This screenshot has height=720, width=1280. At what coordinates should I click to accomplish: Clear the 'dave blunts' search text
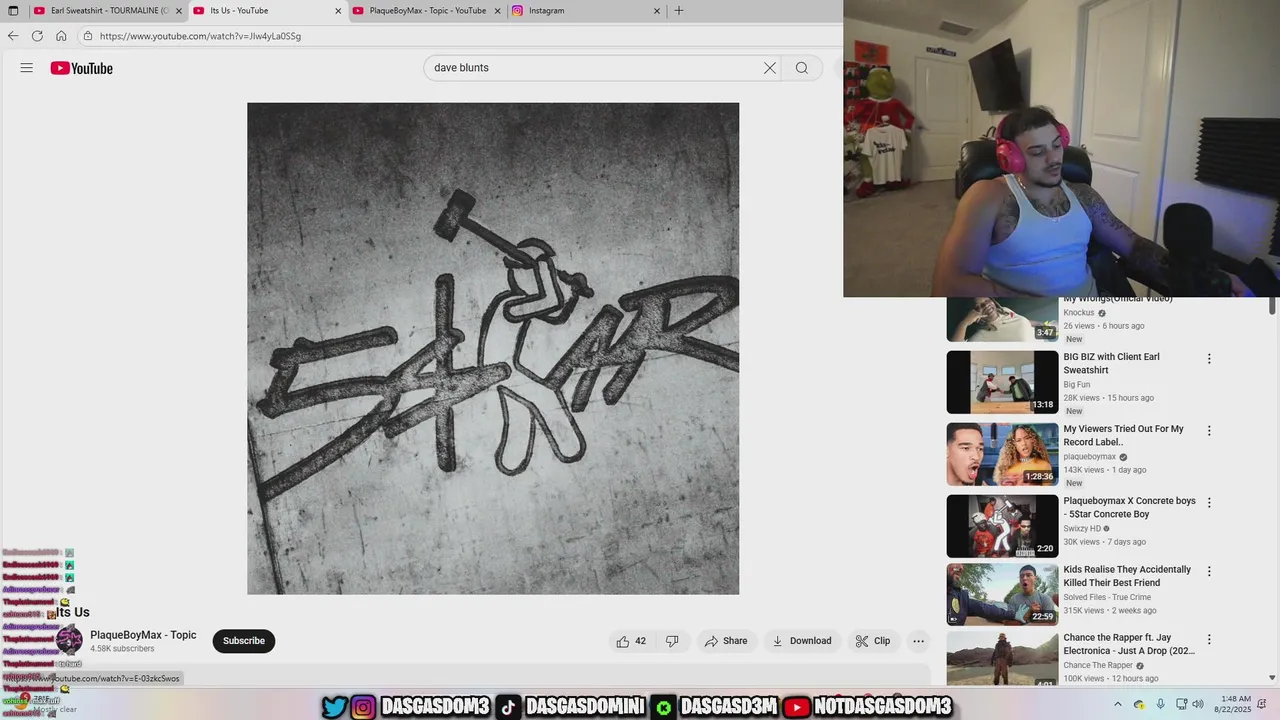pos(770,68)
